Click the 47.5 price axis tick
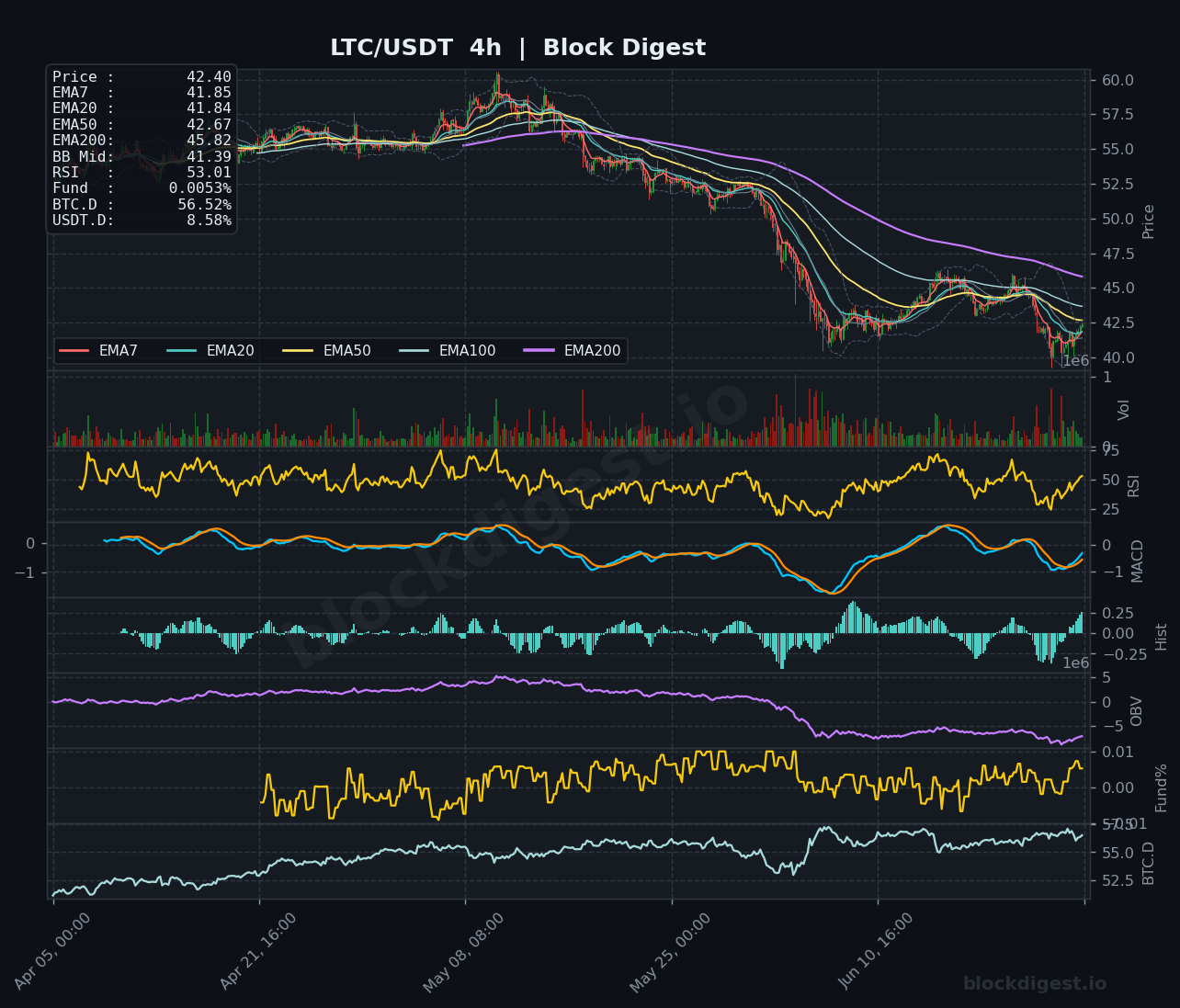Screen dimensions: 1180x1008 point(1118,254)
